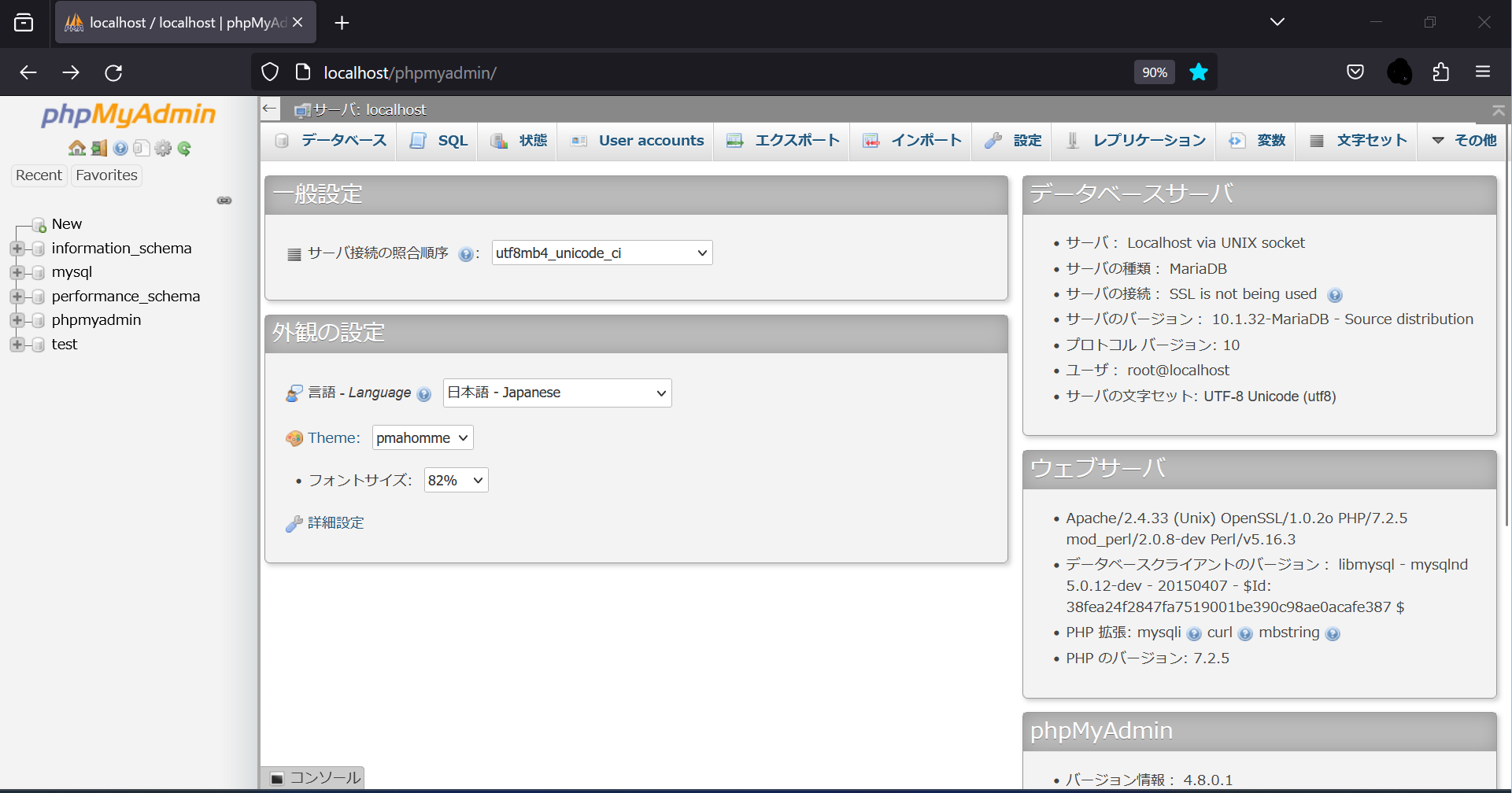Image resolution: width=1512 pixels, height=793 pixels.
Task: Open the 82% font size dropdown
Action: click(457, 480)
